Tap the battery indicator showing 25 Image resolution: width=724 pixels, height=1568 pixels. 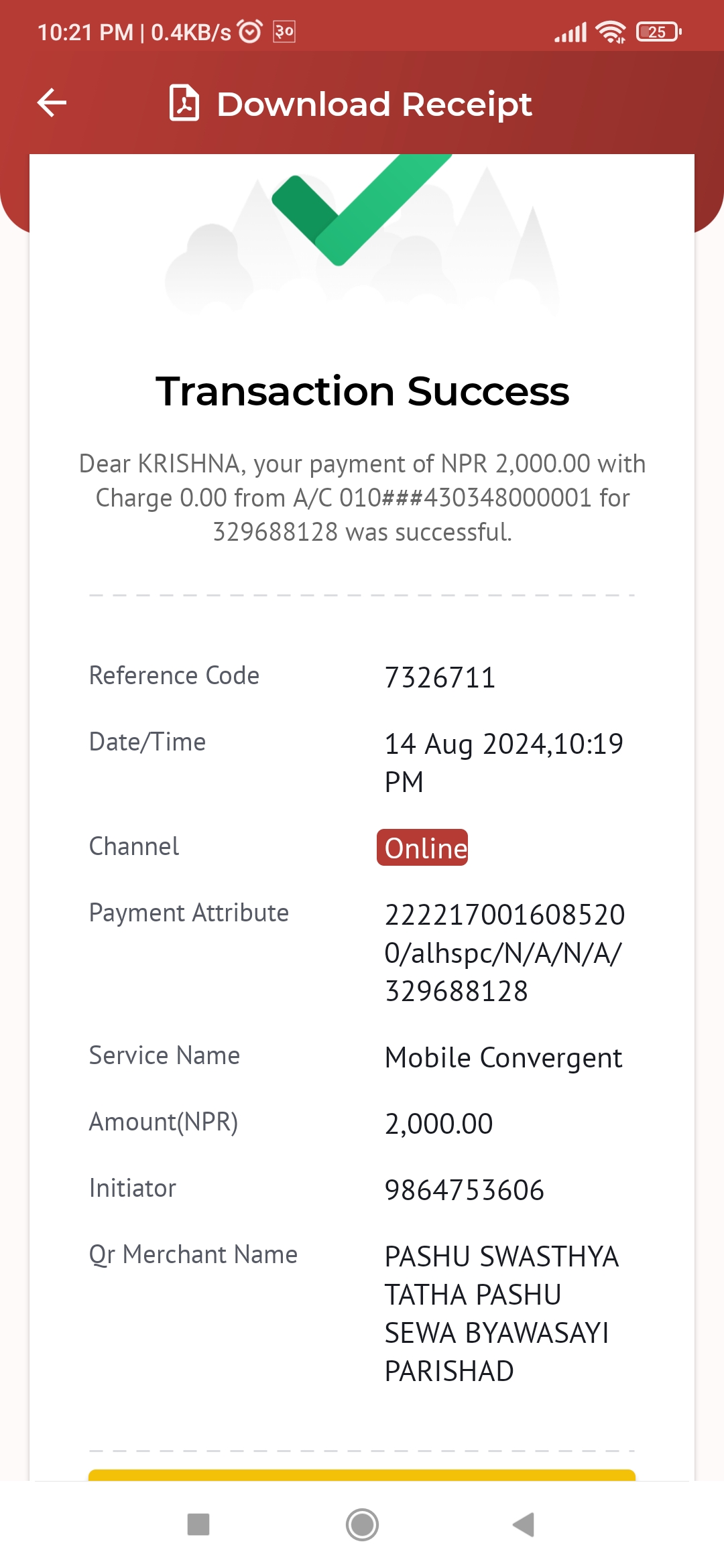tap(659, 31)
